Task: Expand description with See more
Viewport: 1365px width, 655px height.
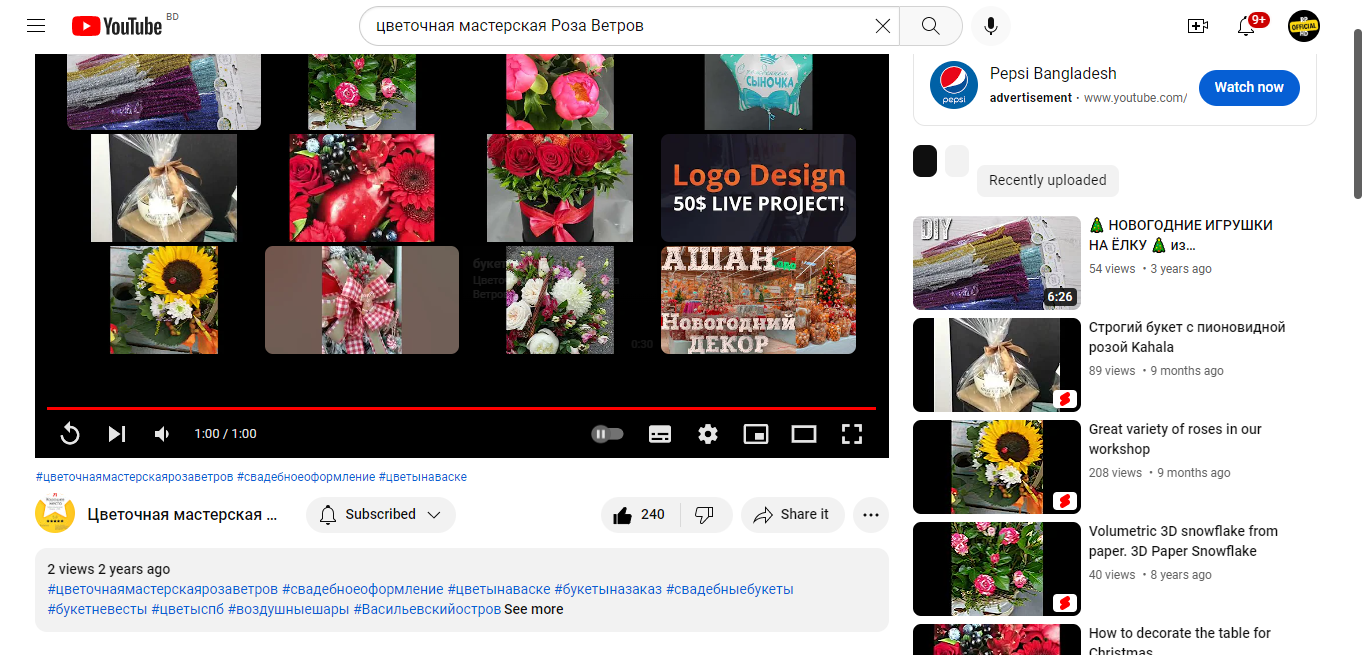Action: pyautogui.click(x=533, y=609)
